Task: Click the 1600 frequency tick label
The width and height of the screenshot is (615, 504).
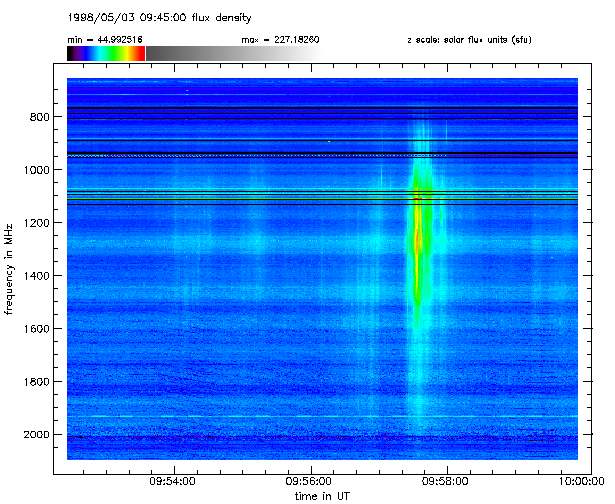Action: click(x=36, y=329)
